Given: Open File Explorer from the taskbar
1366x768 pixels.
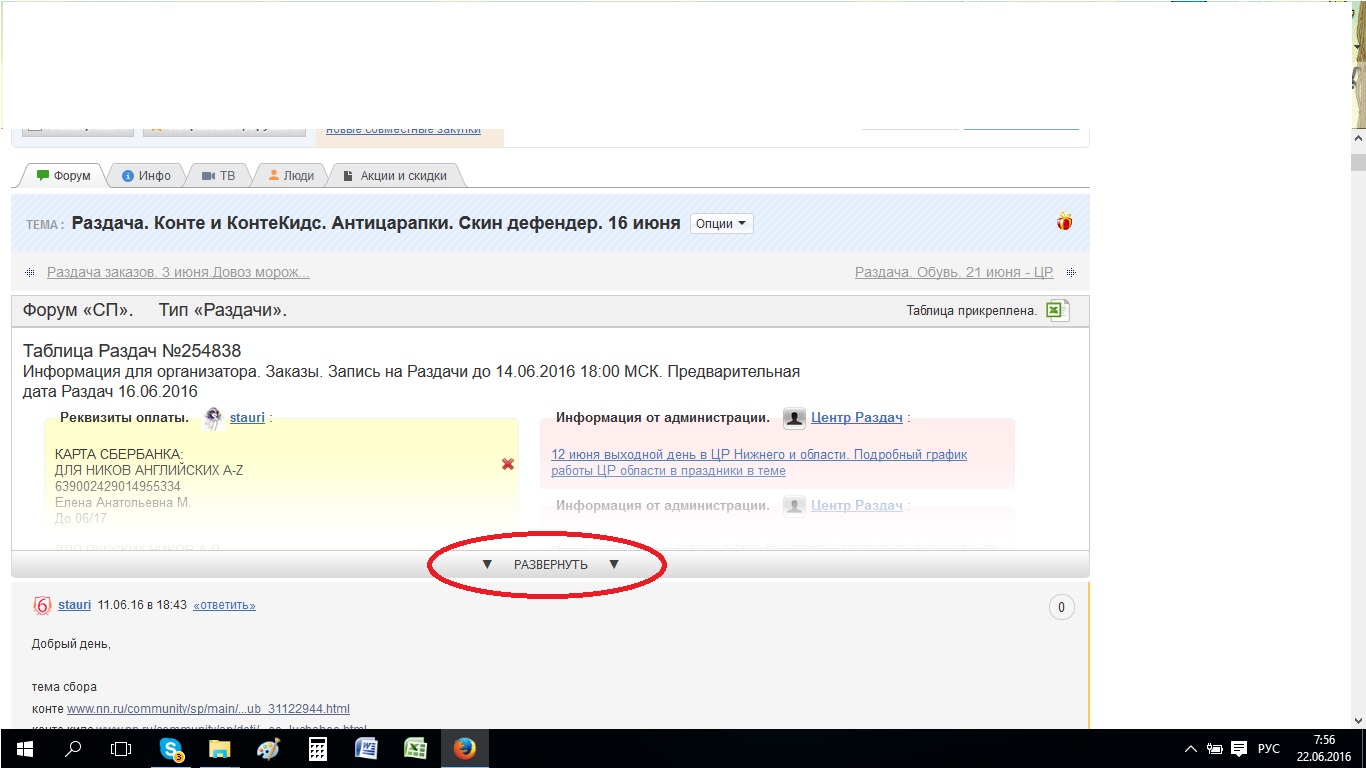Looking at the screenshot, I should (x=220, y=749).
